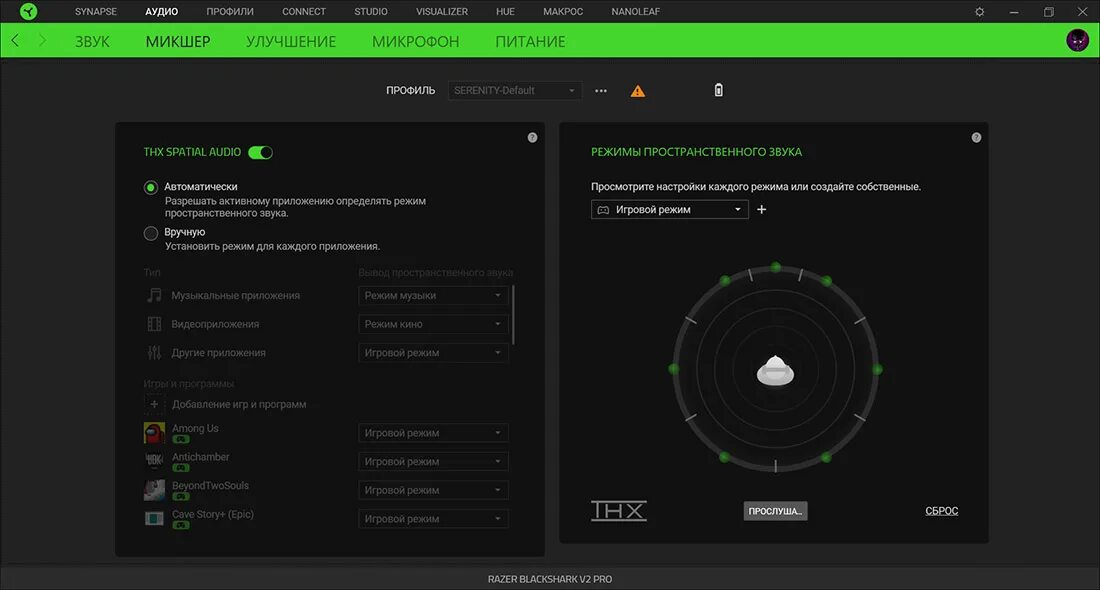
Task: Click the ПРОСЛУША... listen button
Action: pos(775,511)
